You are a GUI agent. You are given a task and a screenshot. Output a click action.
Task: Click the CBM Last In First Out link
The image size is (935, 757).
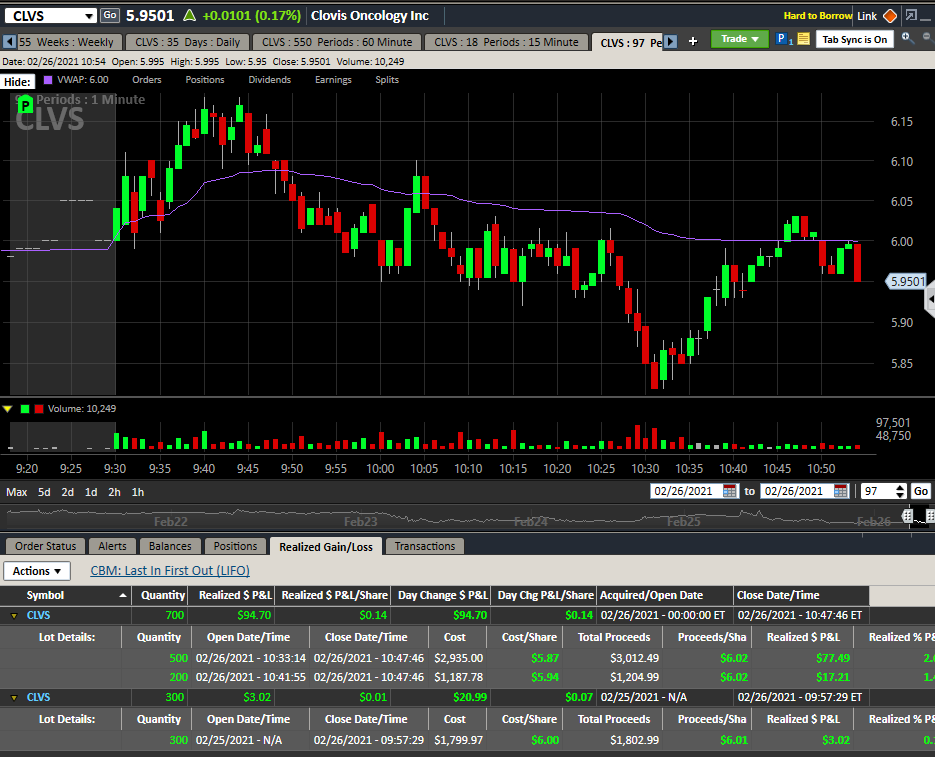click(170, 571)
